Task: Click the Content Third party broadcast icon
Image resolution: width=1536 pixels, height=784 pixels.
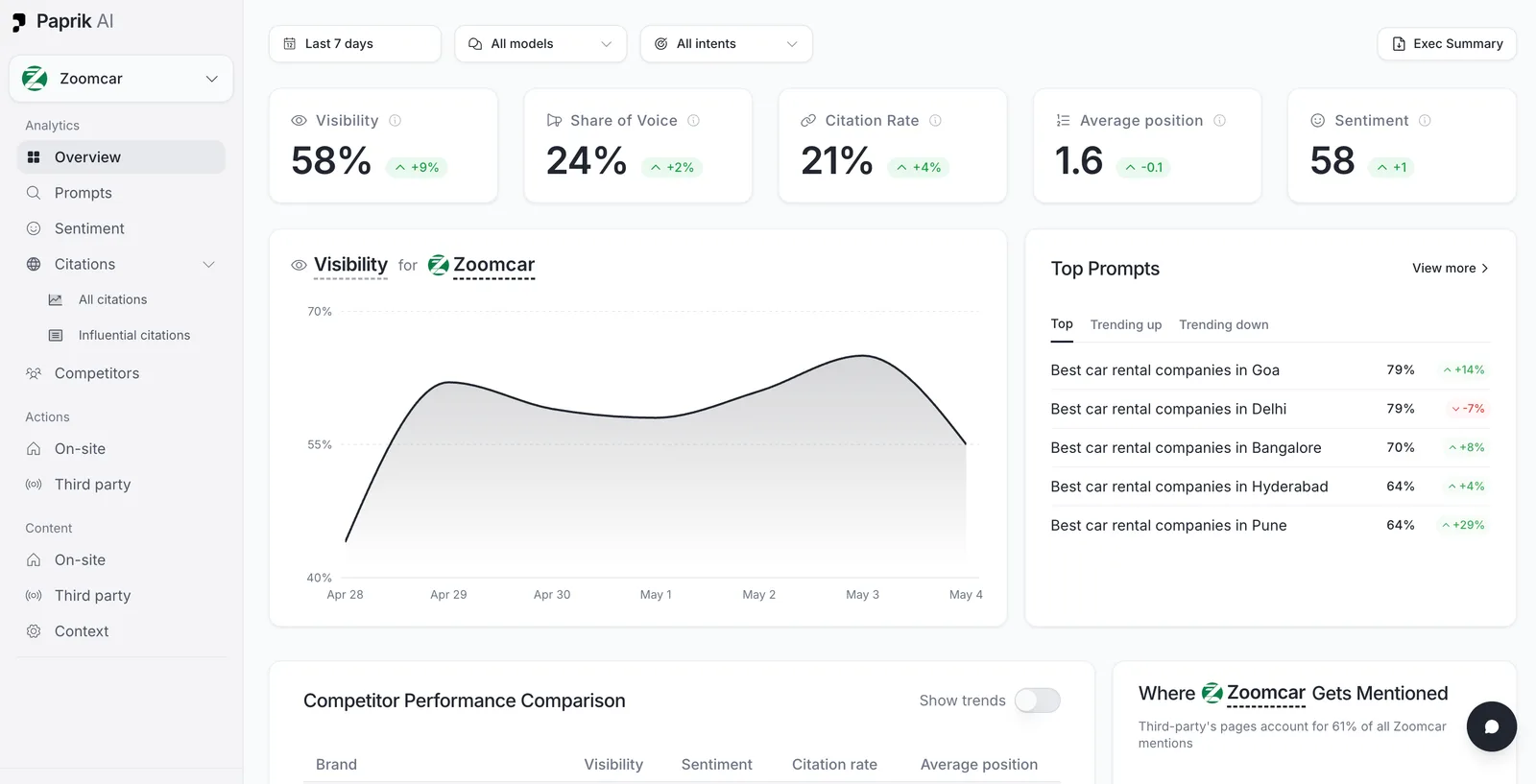Action: tap(34, 596)
